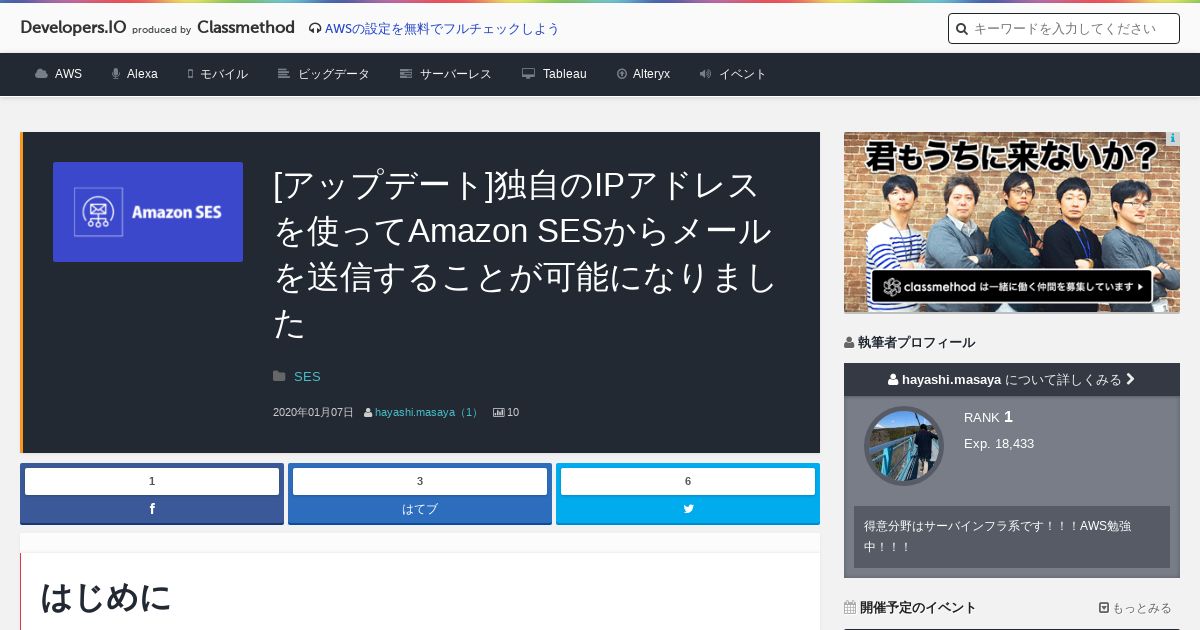Viewport: 1200px width, 630px height.
Task: Click the user icon beside the author name
Action: coord(368,412)
